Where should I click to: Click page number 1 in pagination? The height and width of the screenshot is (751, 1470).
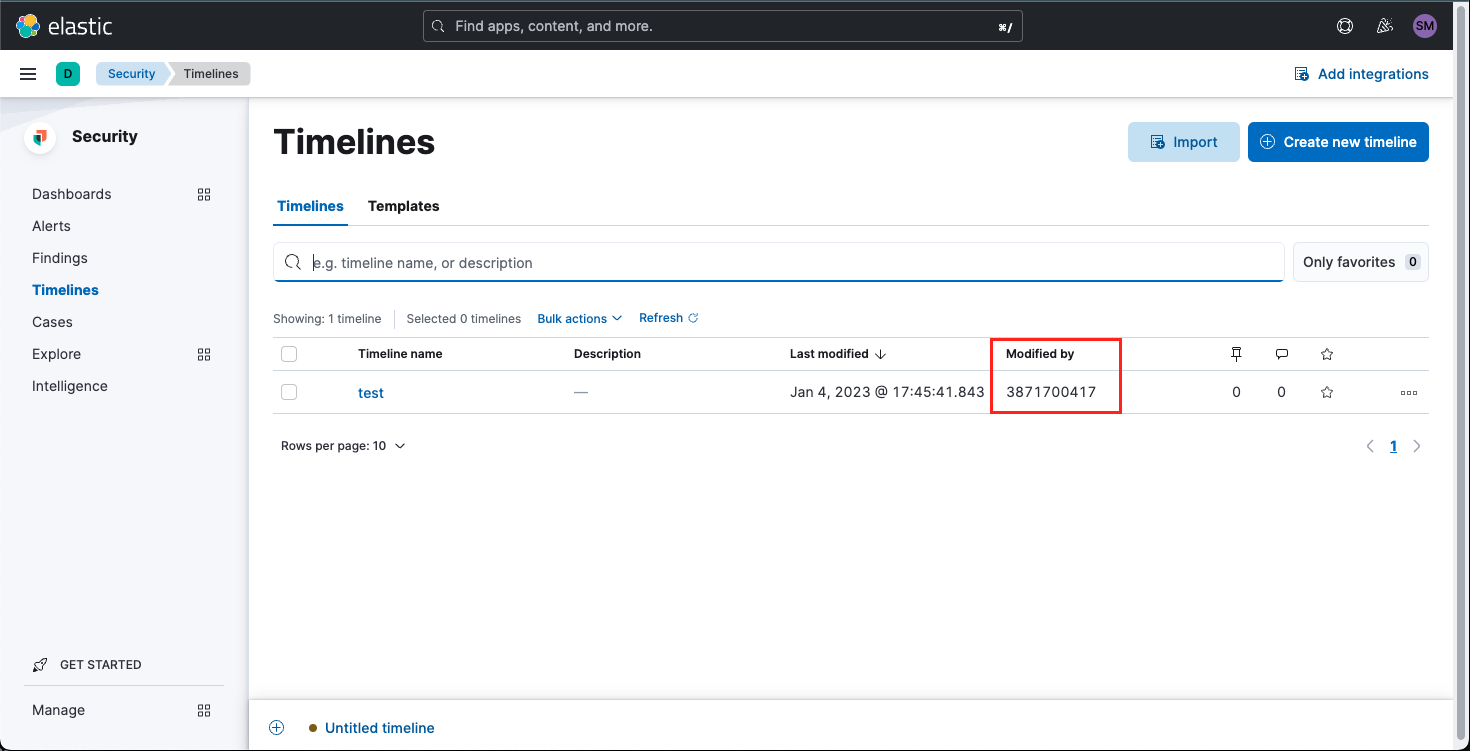1393,447
